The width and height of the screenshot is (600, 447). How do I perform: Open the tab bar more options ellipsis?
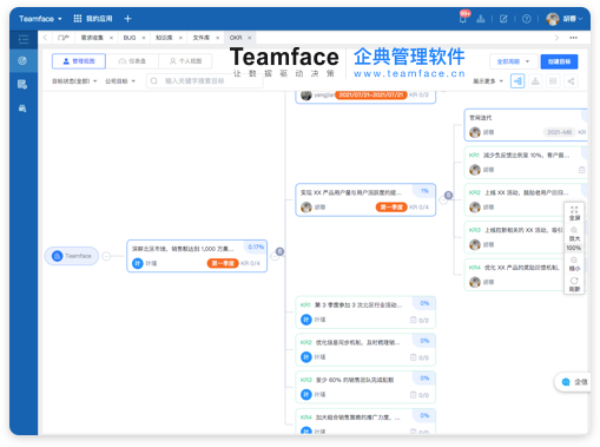573,38
